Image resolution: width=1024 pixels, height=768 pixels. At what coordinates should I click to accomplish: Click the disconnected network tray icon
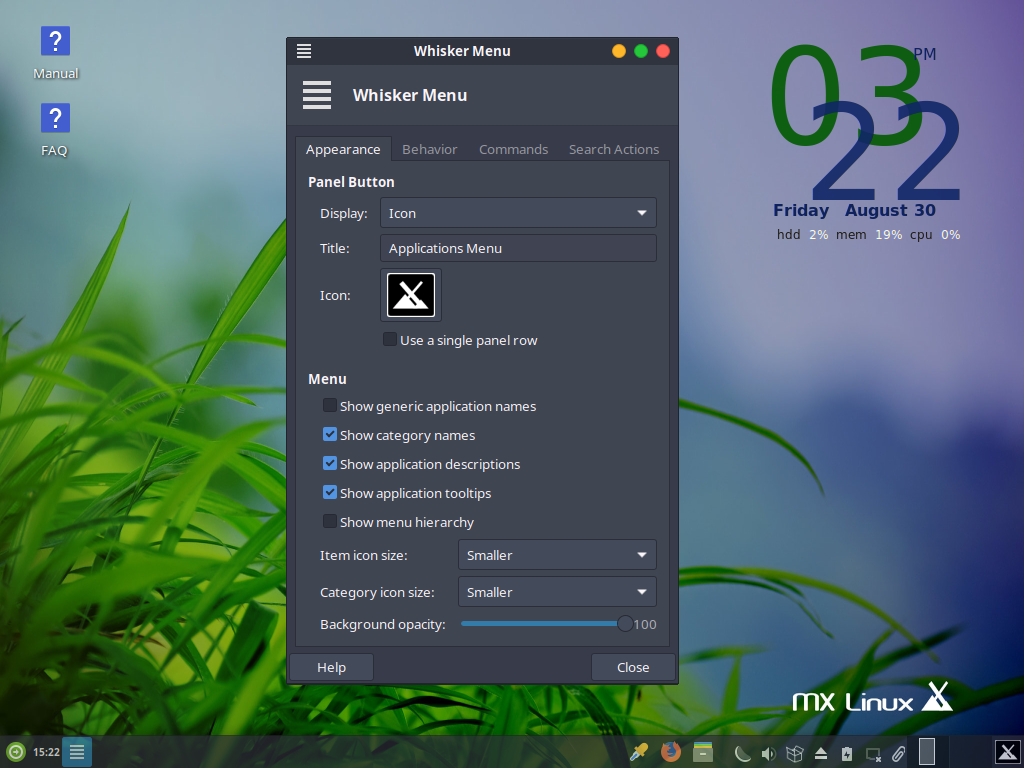[873, 754]
